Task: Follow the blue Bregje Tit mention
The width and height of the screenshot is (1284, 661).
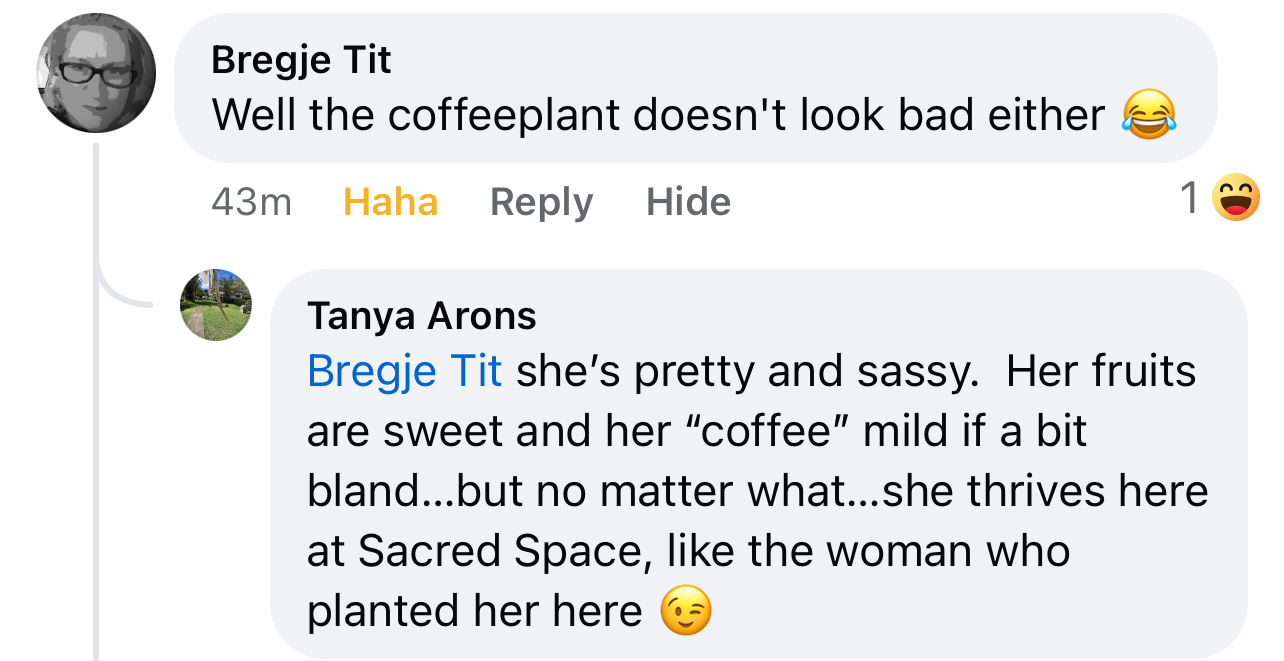Action: [405, 372]
